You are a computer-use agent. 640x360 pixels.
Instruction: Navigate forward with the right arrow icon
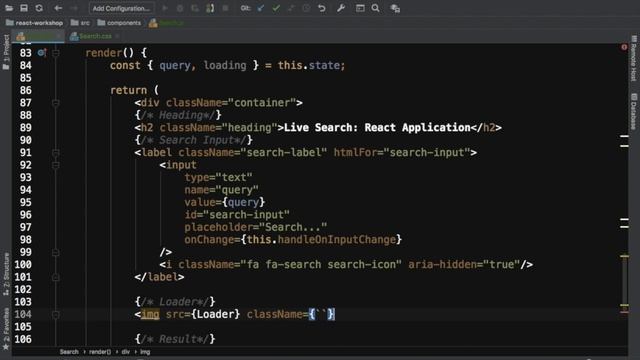[74, 8]
